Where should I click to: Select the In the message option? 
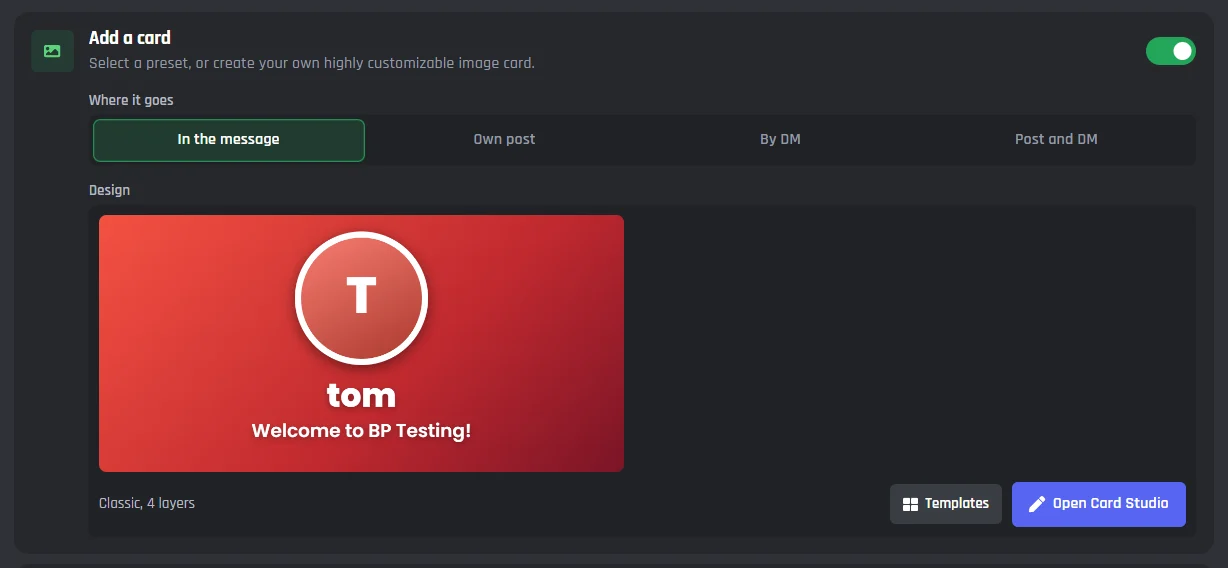click(x=229, y=140)
